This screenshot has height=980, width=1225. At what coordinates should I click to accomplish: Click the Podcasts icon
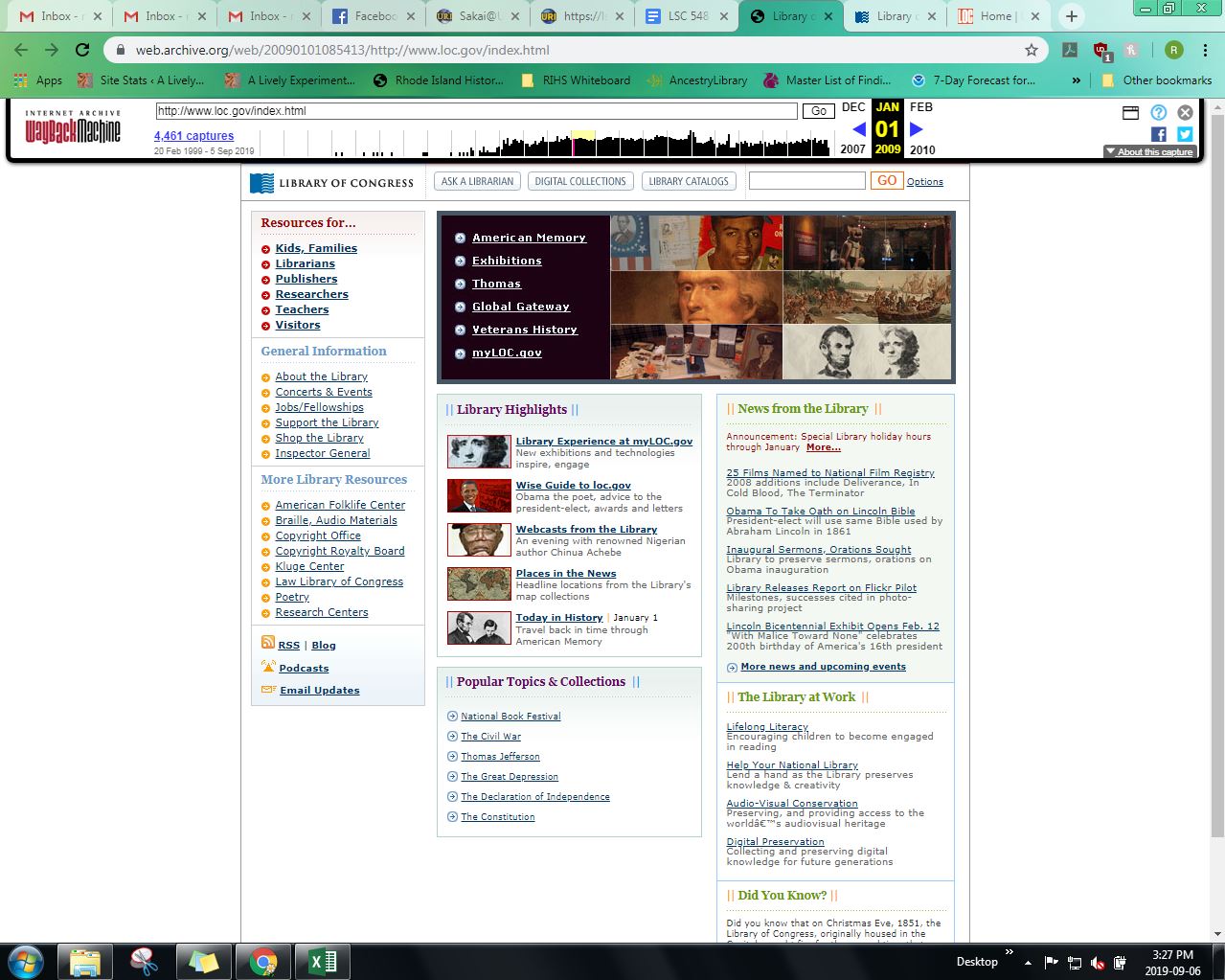268,667
